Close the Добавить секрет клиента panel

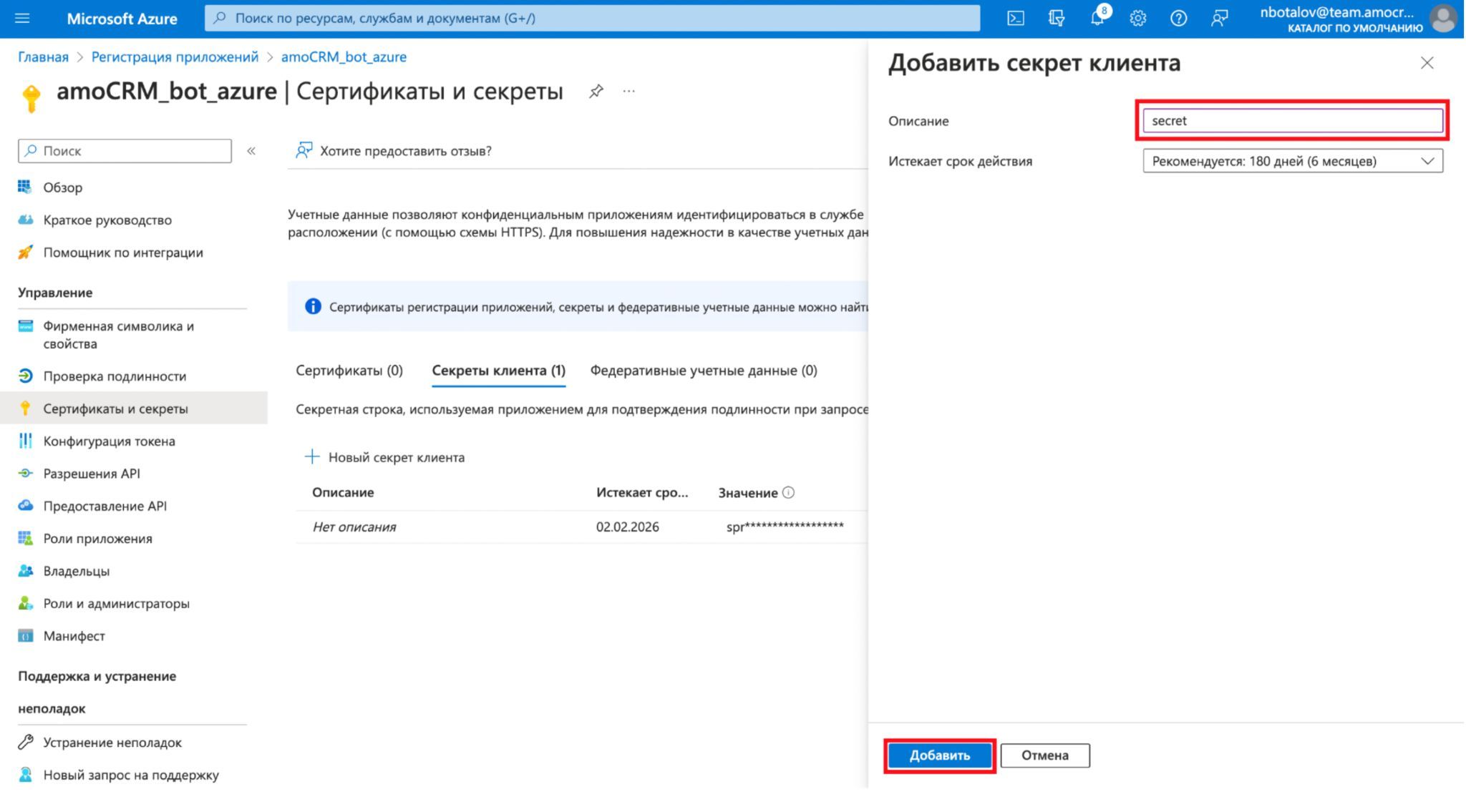pos(1427,63)
